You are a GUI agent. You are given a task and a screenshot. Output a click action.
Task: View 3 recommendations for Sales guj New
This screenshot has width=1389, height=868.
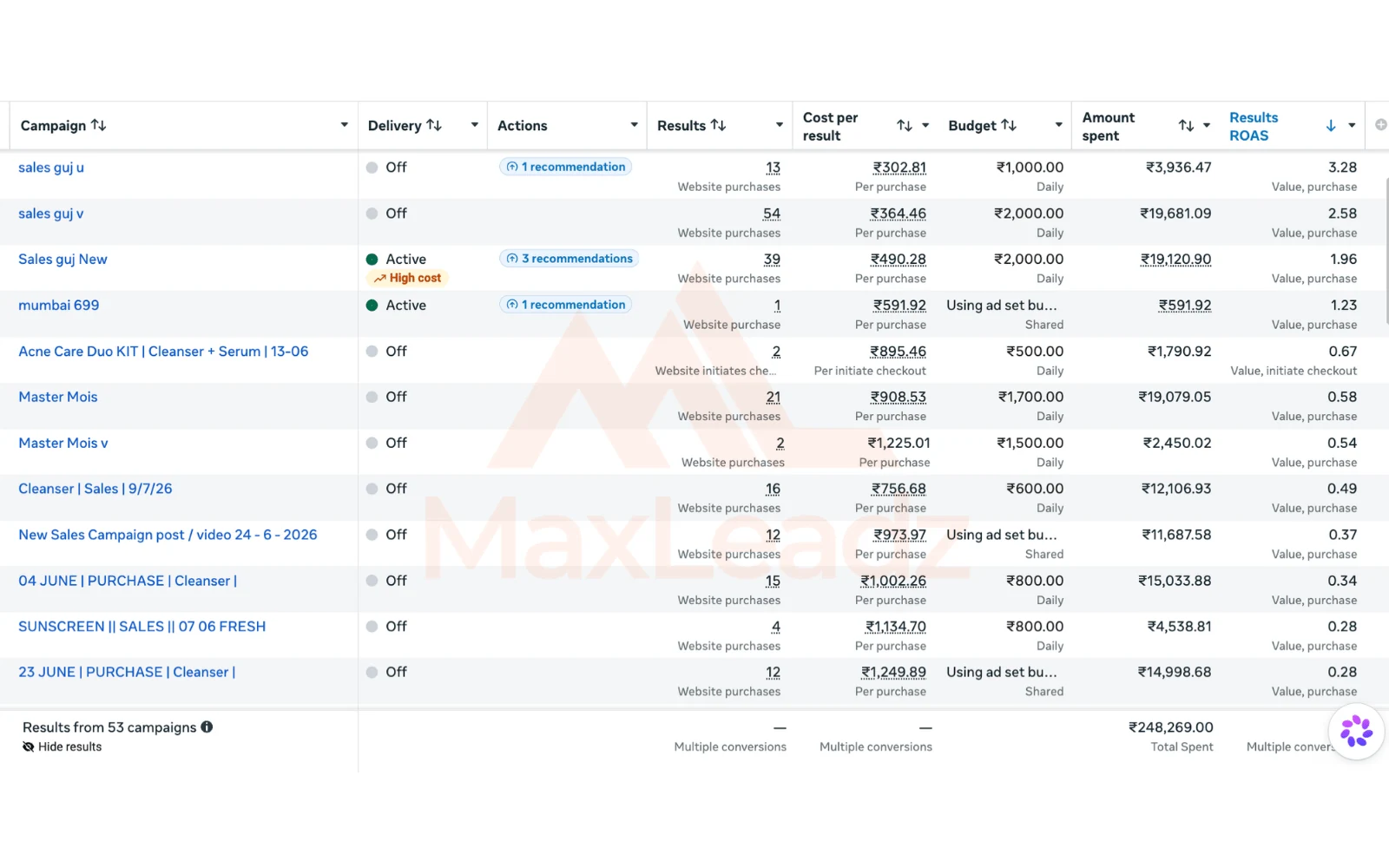pos(569,259)
